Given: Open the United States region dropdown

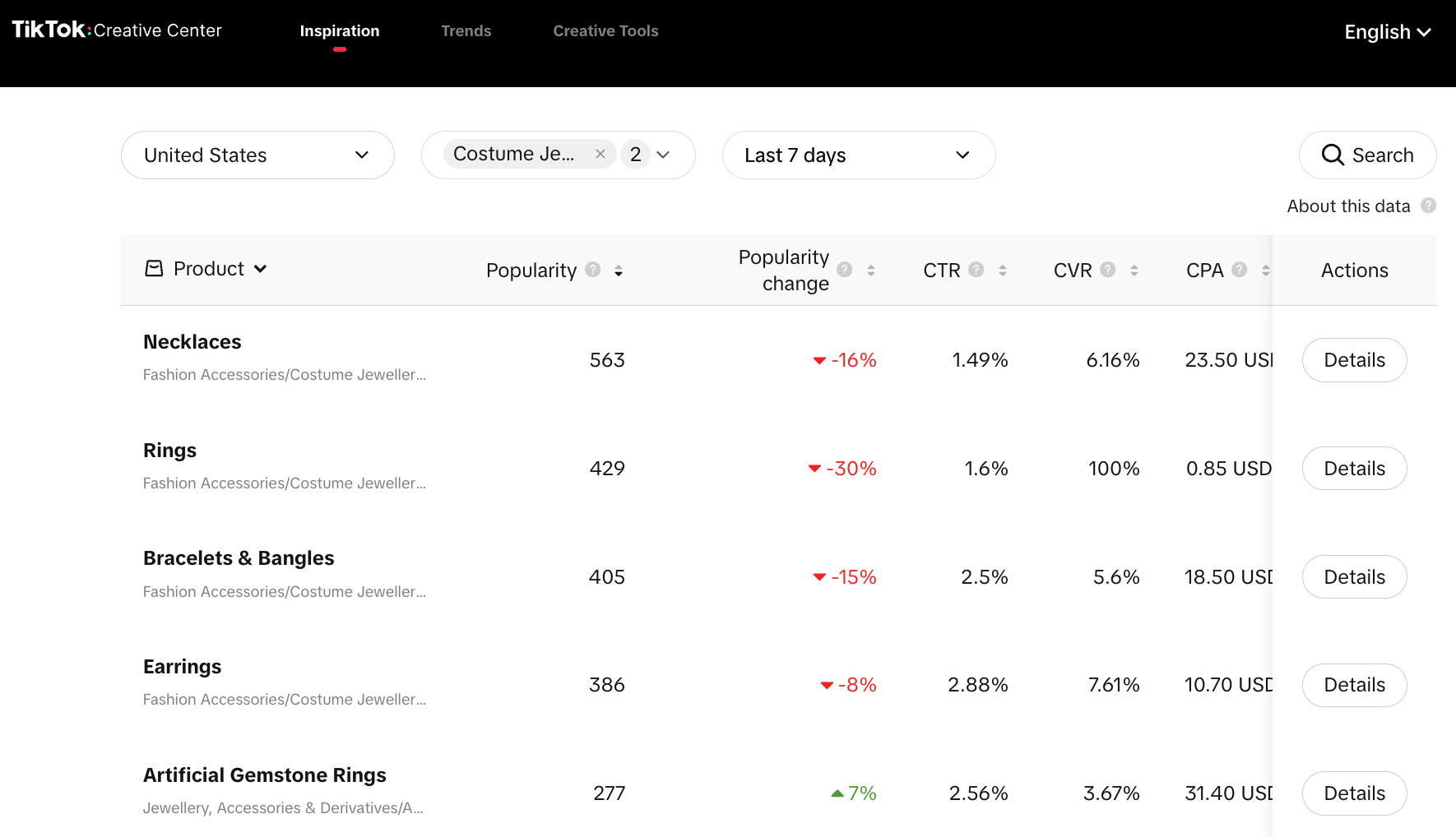Looking at the screenshot, I should click(x=257, y=155).
